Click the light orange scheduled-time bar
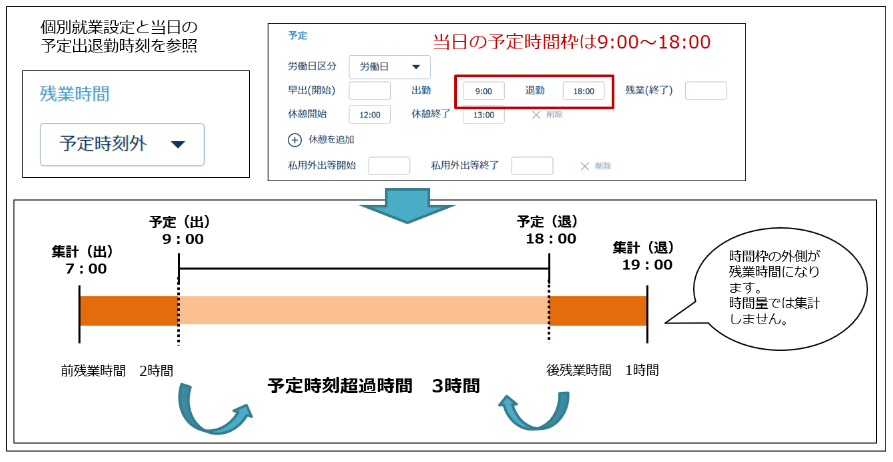Viewport: 893px width, 462px height. [364, 311]
